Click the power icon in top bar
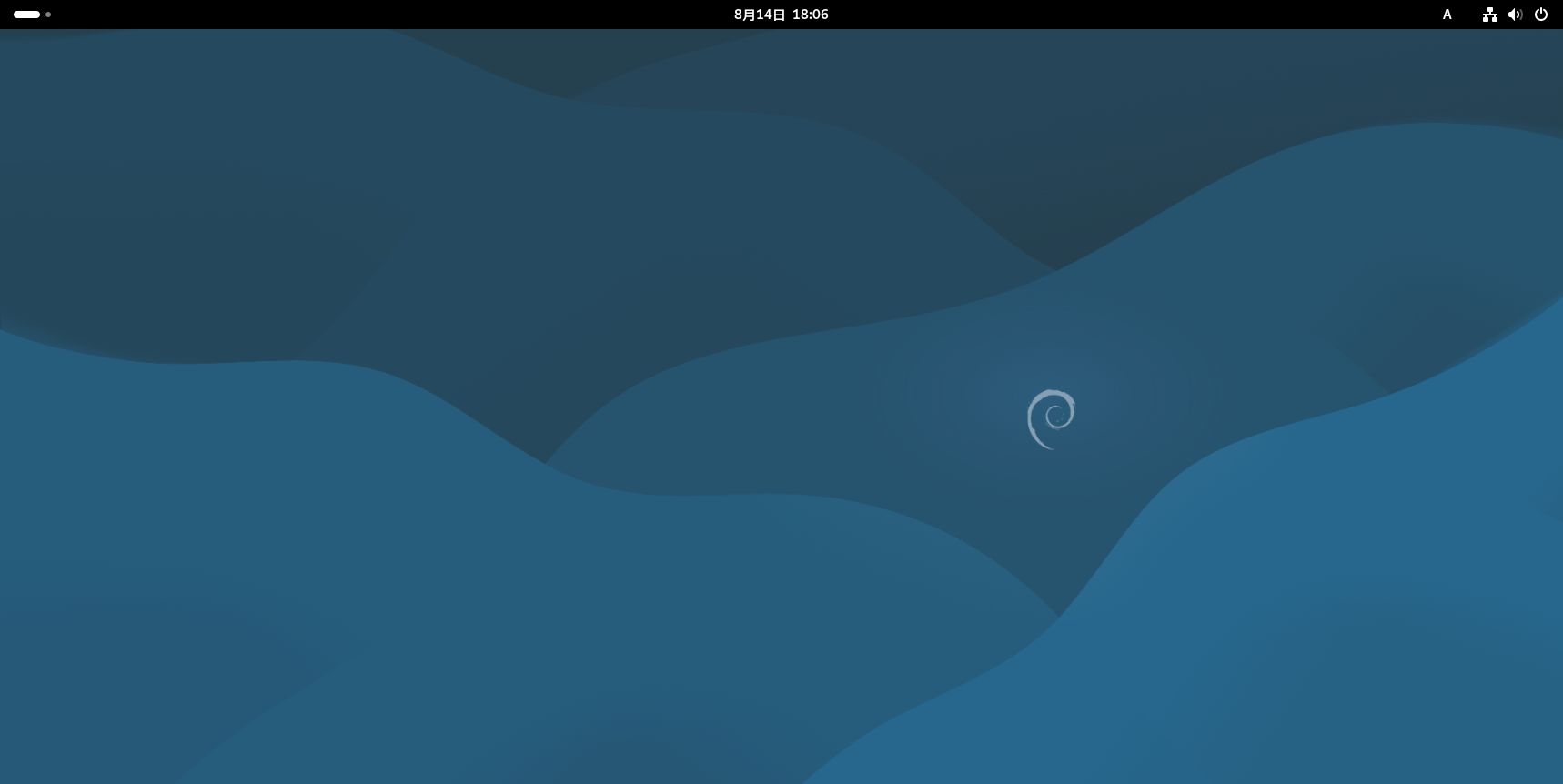The image size is (1563, 784). click(x=1541, y=15)
